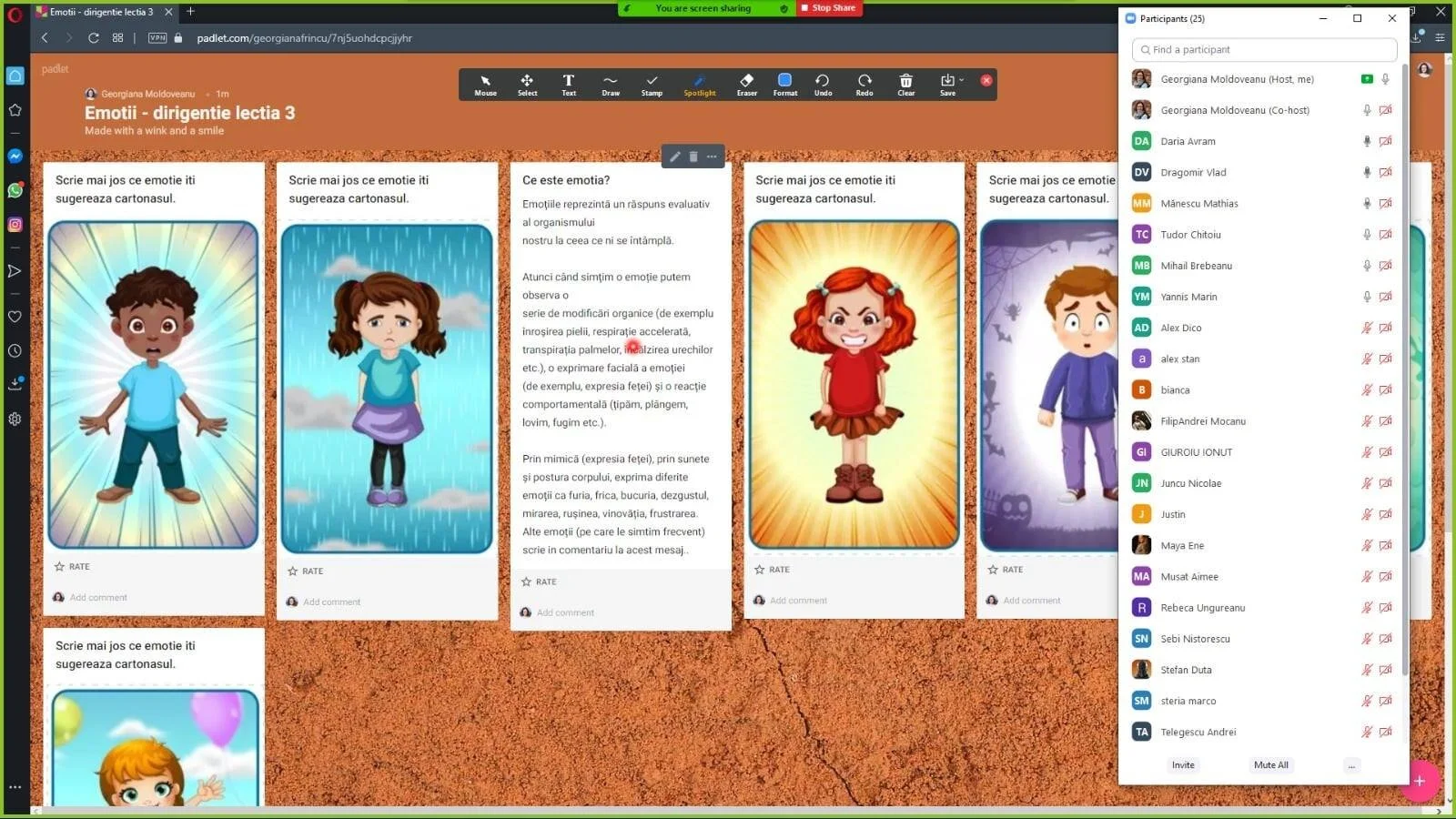Image resolution: width=1456 pixels, height=819 pixels.
Task: Open Opera easy setup menu
Action: click(1440, 38)
